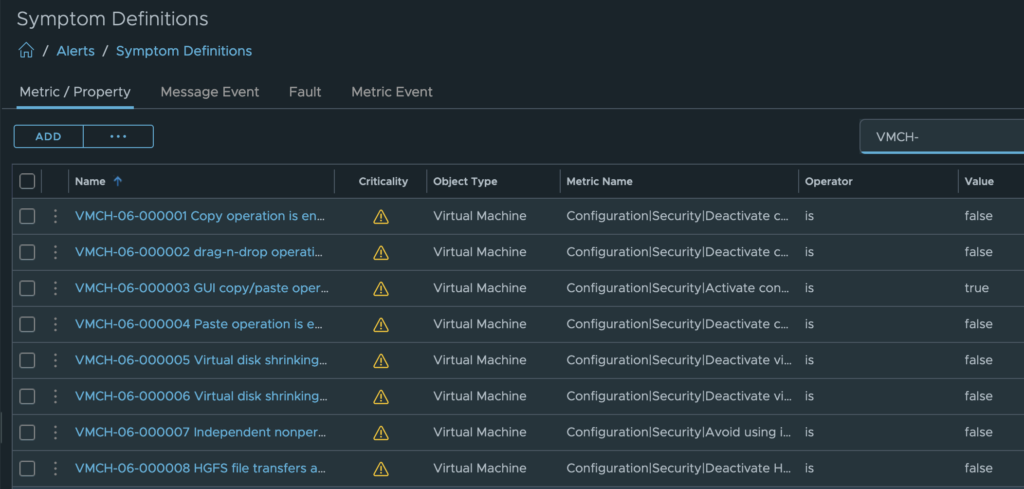Switch to the Fault tab
The width and height of the screenshot is (1024, 489).
click(x=305, y=92)
